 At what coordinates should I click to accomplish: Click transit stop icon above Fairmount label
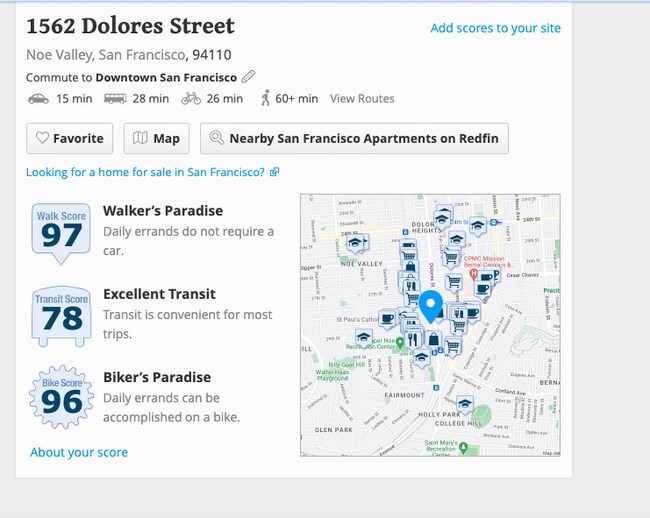point(436,388)
